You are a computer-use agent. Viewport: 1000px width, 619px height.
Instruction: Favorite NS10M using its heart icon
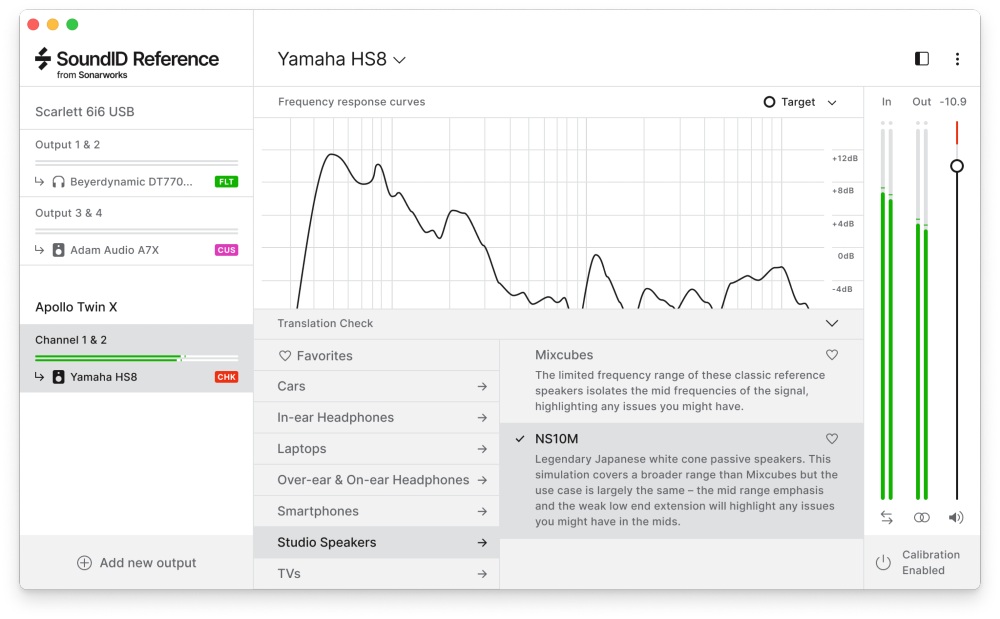[x=831, y=438]
